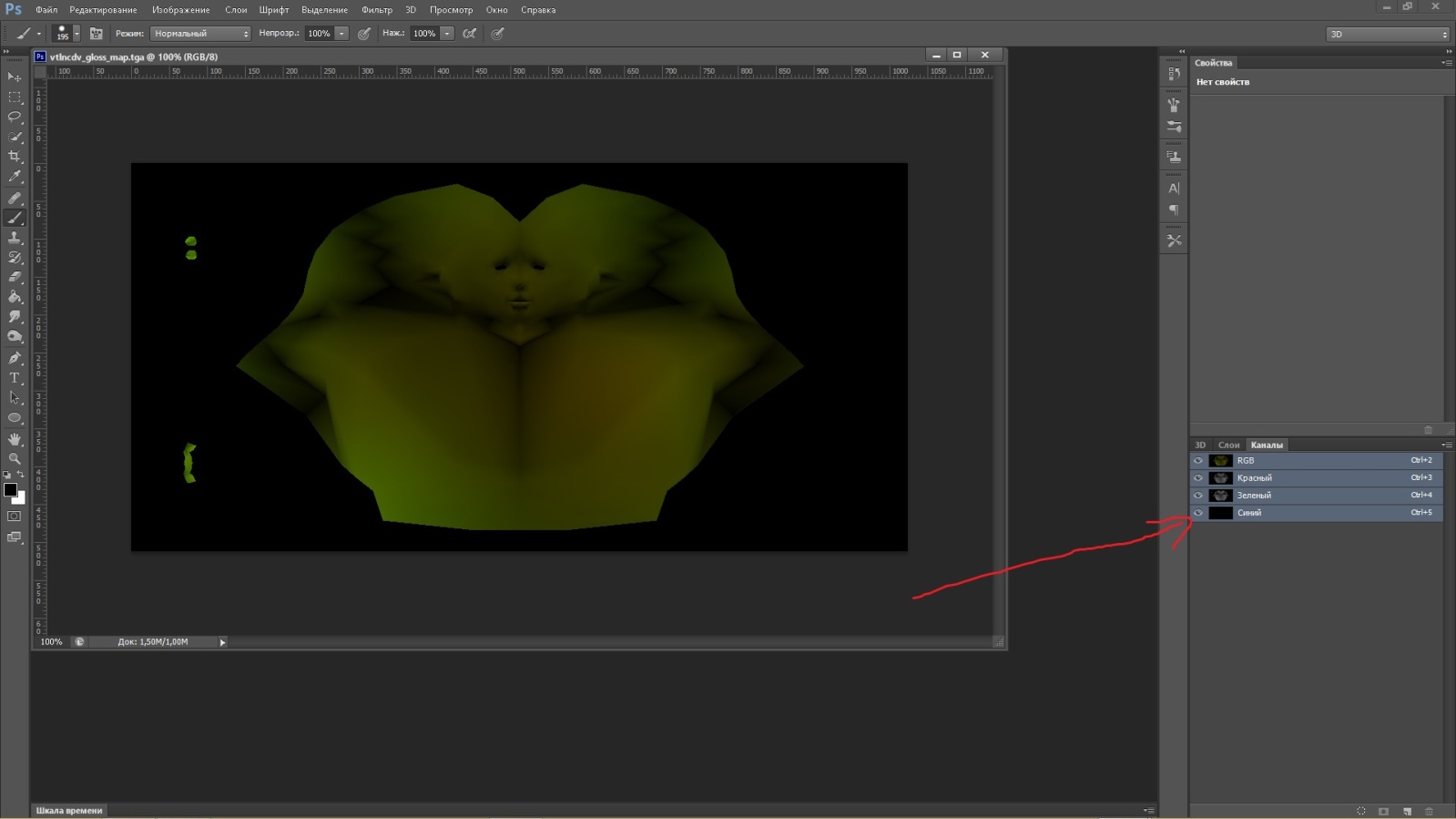The height and width of the screenshot is (819, 1456).
Task: Select the Свойства panel tab
Action: [x=1213, y=63]
